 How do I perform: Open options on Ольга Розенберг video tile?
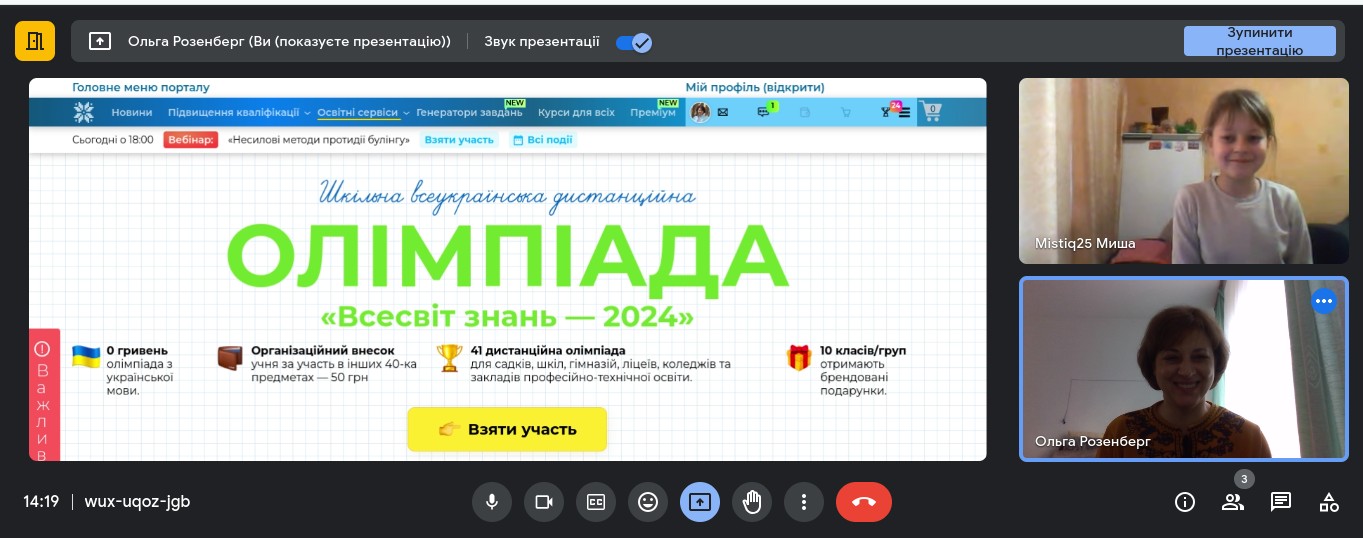[x=1324, y=300]
